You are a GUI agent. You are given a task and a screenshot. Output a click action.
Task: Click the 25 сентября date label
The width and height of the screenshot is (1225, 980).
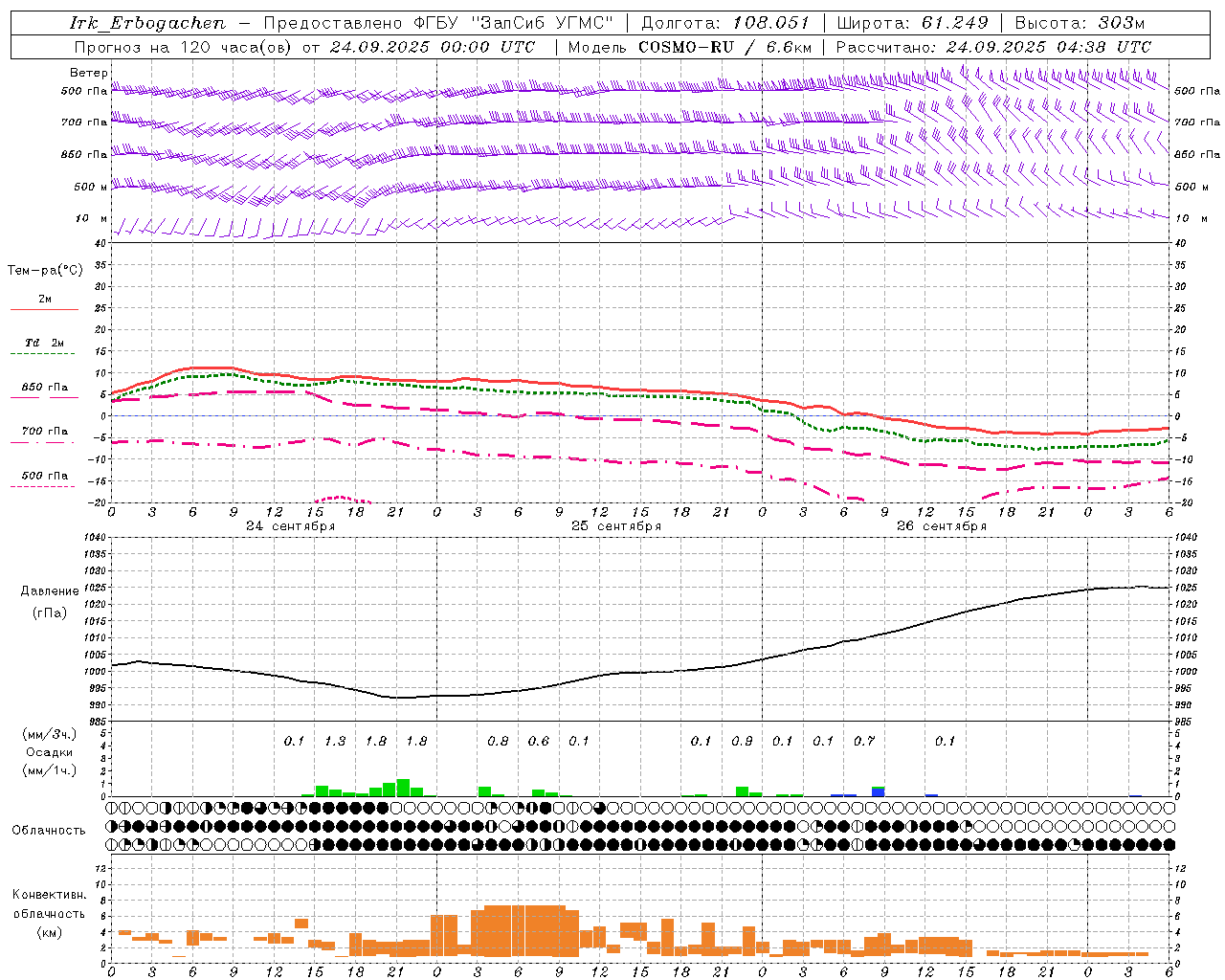pyautogui.click(x=616, y=526)
